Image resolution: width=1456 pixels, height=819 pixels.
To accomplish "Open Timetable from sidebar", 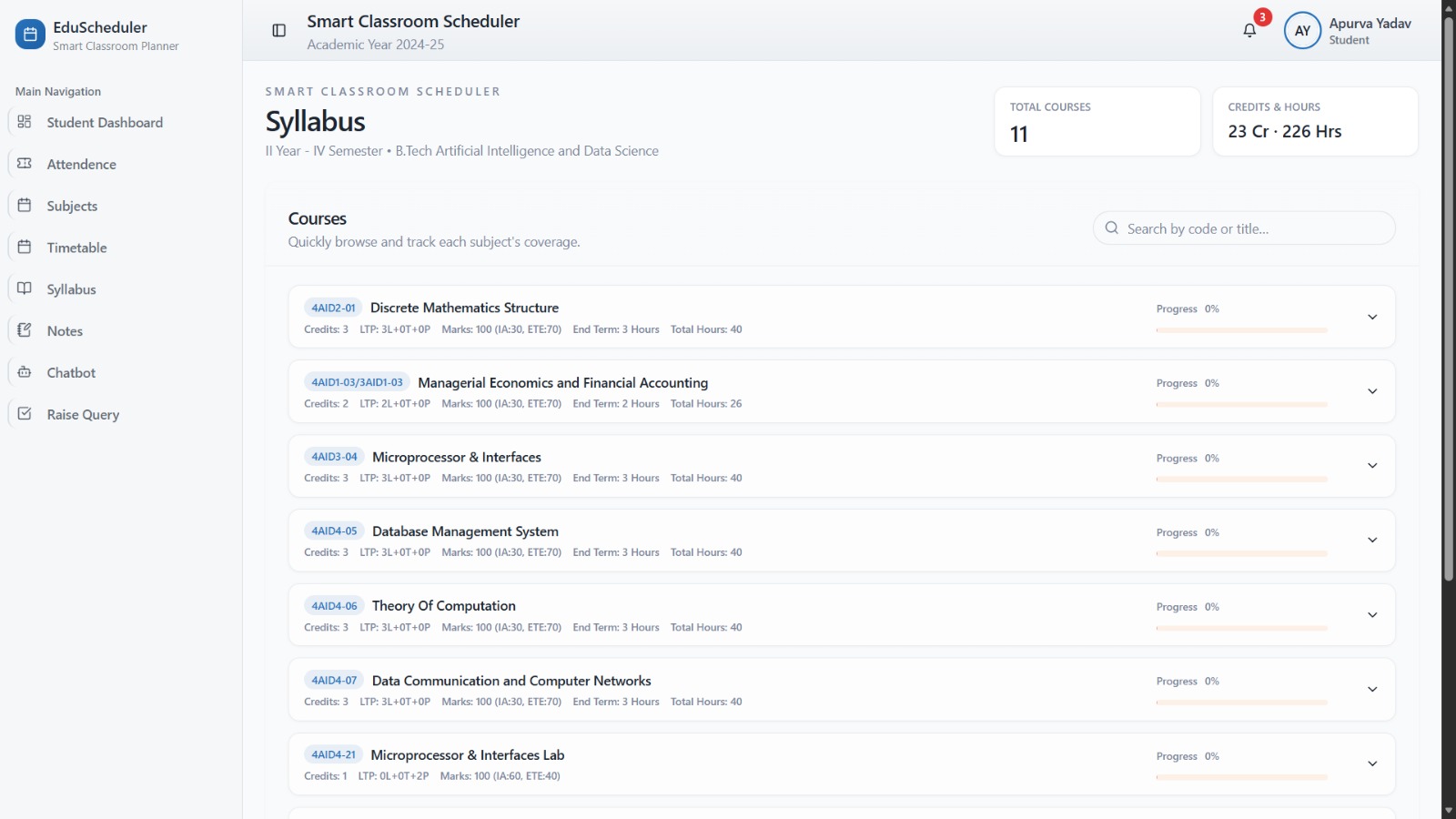I will coord(121,248).
